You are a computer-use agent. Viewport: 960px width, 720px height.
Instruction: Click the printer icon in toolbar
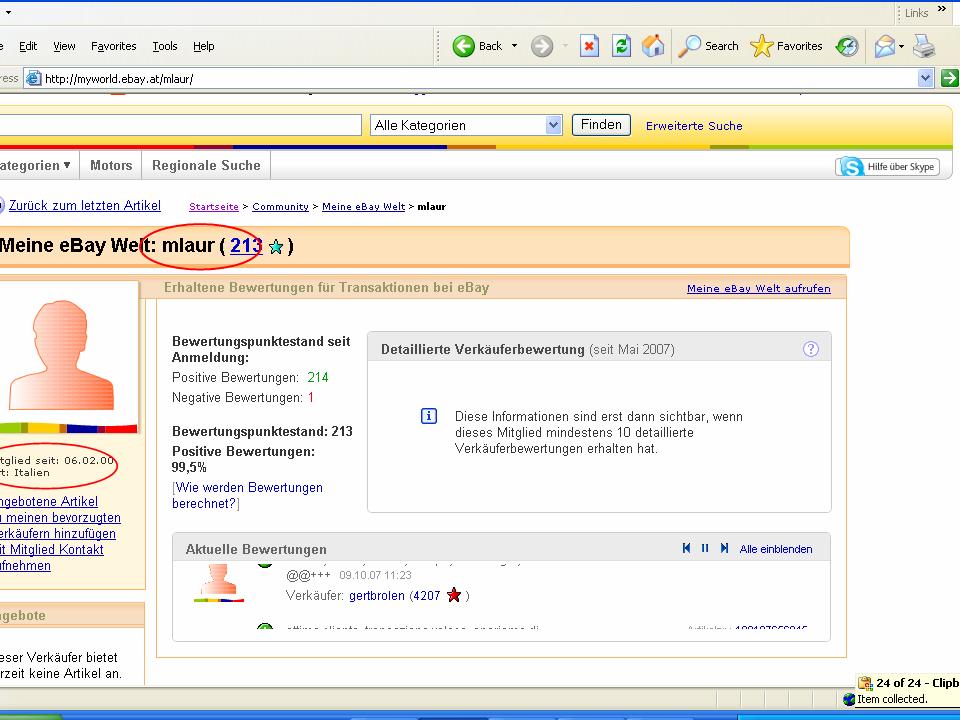click(x=923, y=46)
